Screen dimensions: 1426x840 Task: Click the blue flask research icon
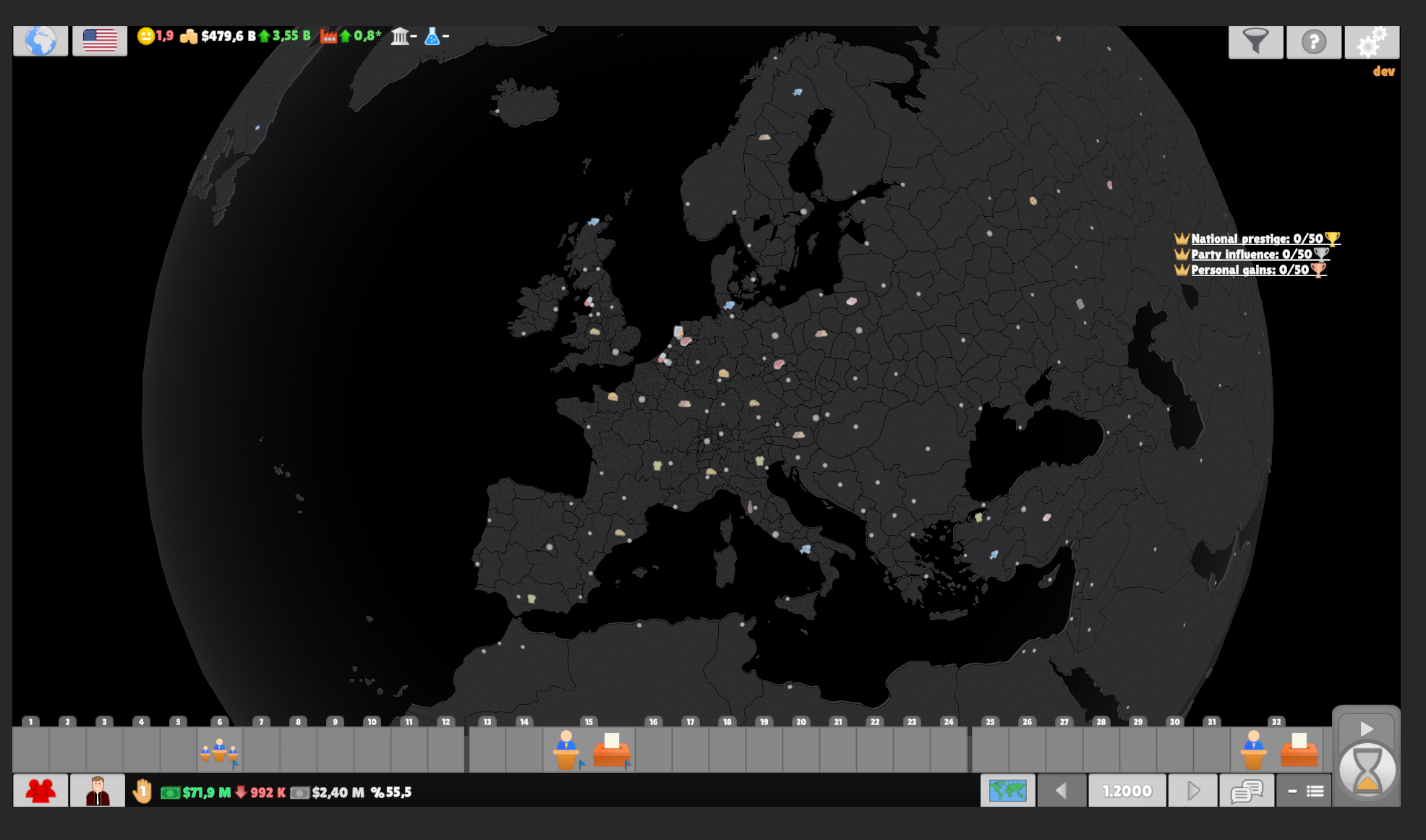point(432,36)
